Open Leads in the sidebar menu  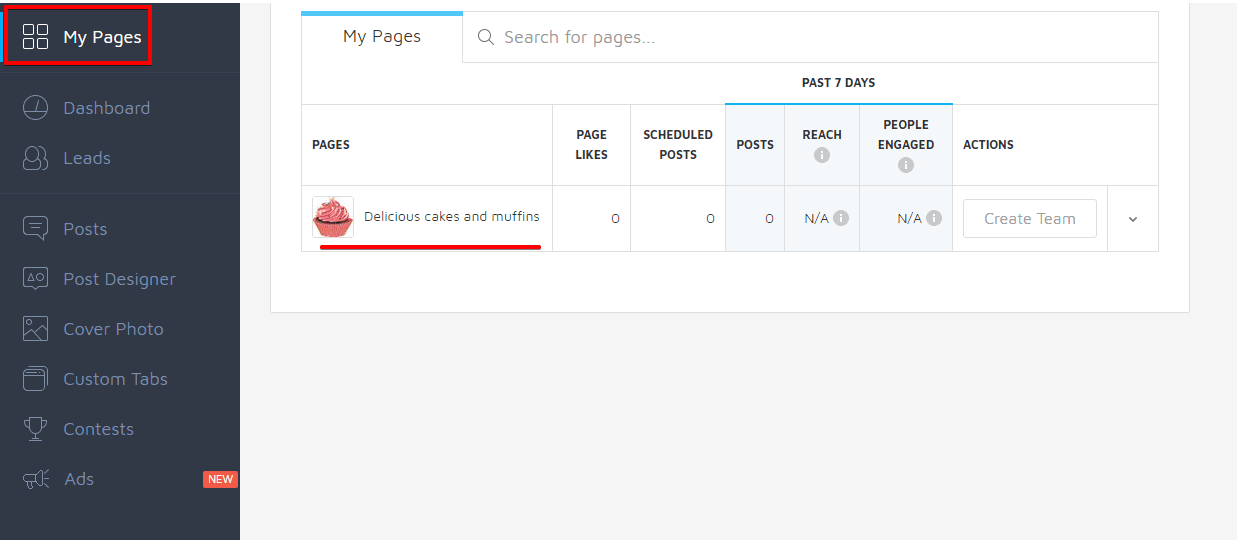87,158
